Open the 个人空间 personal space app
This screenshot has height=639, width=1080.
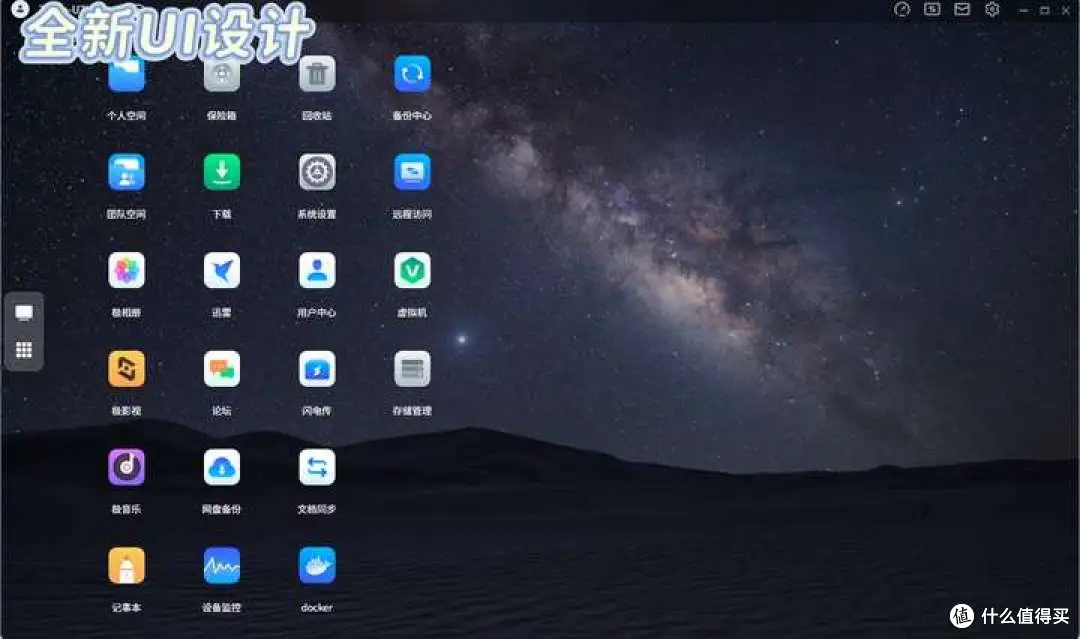click(126, 74)
